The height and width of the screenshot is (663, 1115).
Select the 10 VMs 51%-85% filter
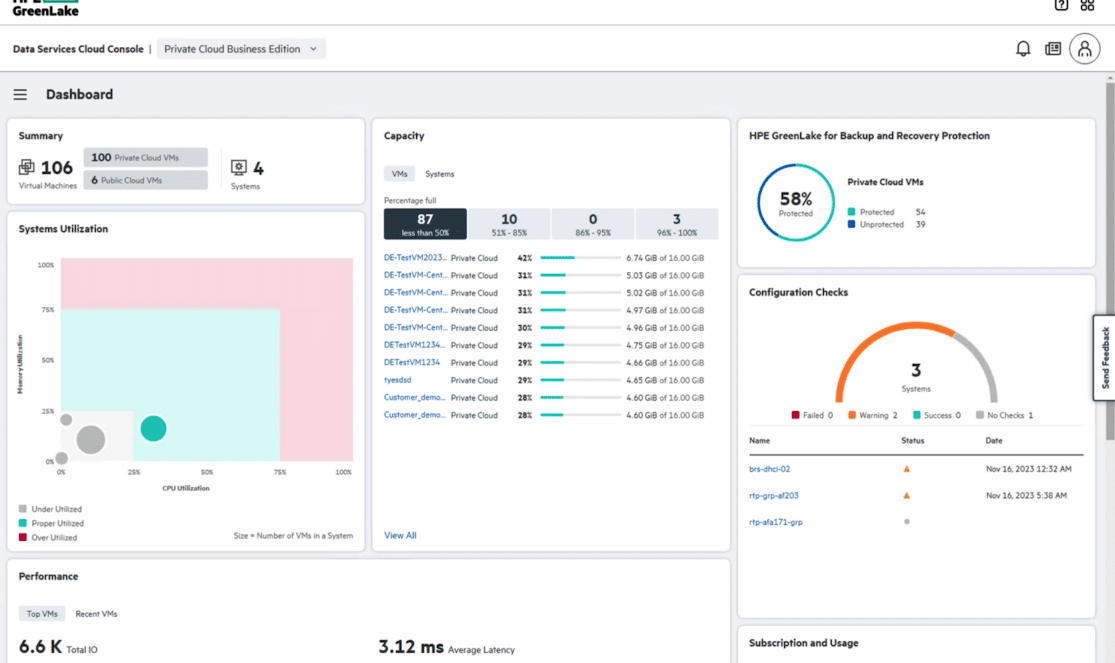coord(509,224)
